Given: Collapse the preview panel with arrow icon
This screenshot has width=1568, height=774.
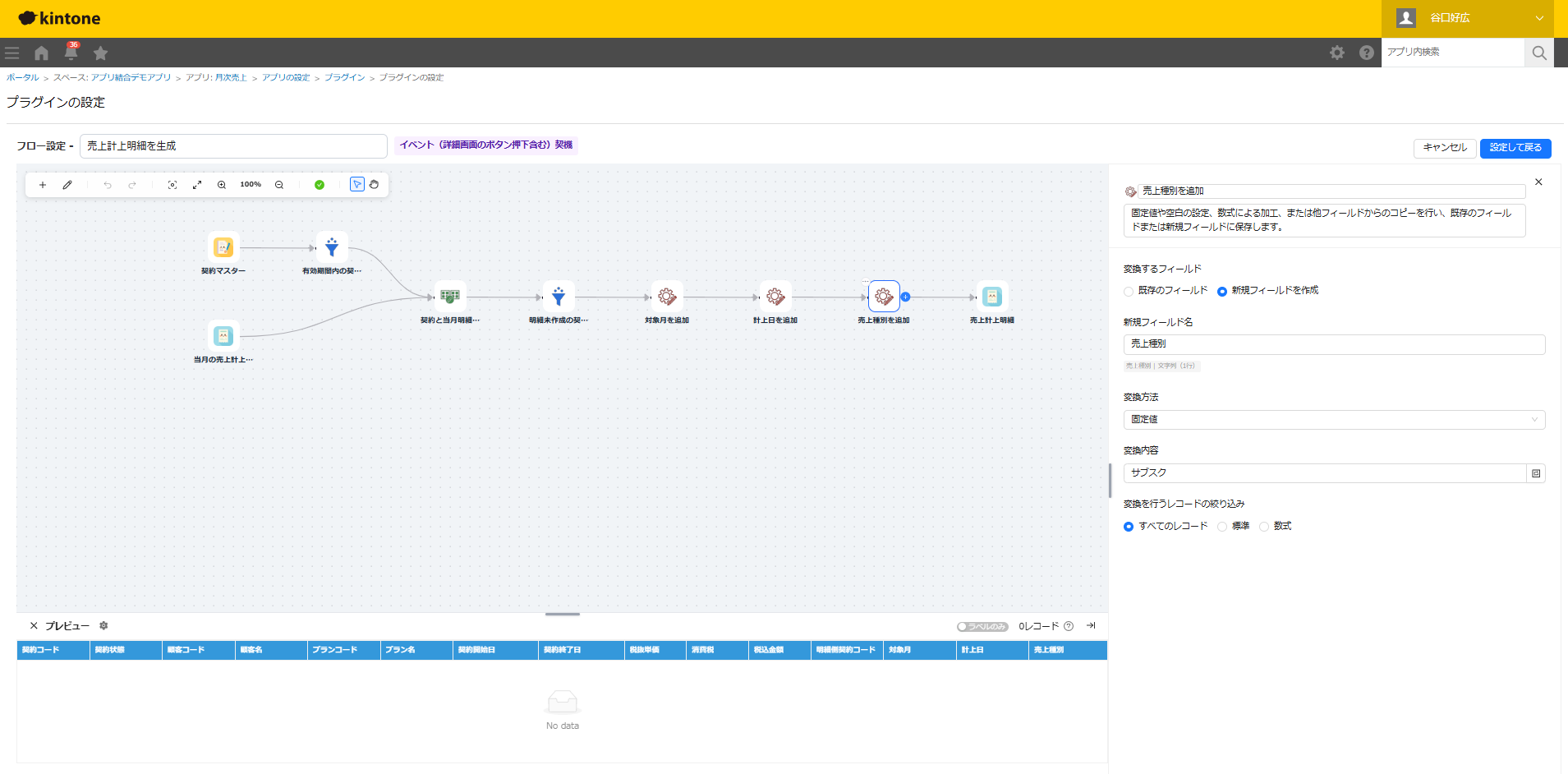Looking at the screenshot, I should [x=1091, y=626].
